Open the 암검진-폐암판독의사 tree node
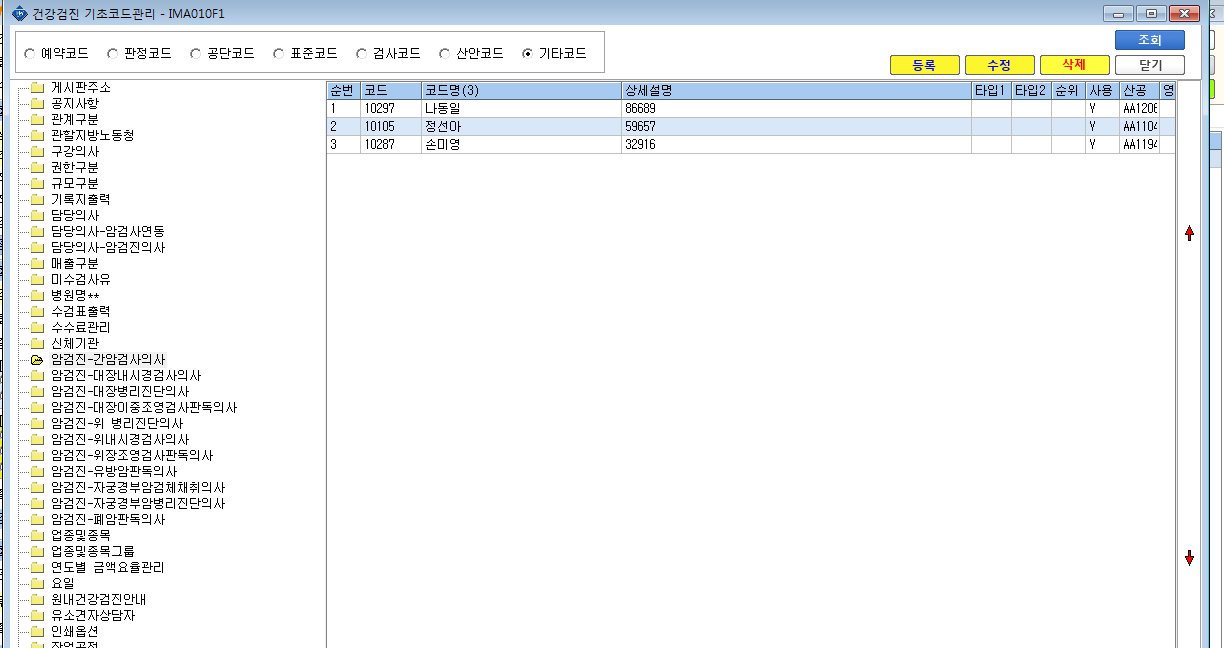This screenshot has width=1224, height=648. tap(108, 520)
